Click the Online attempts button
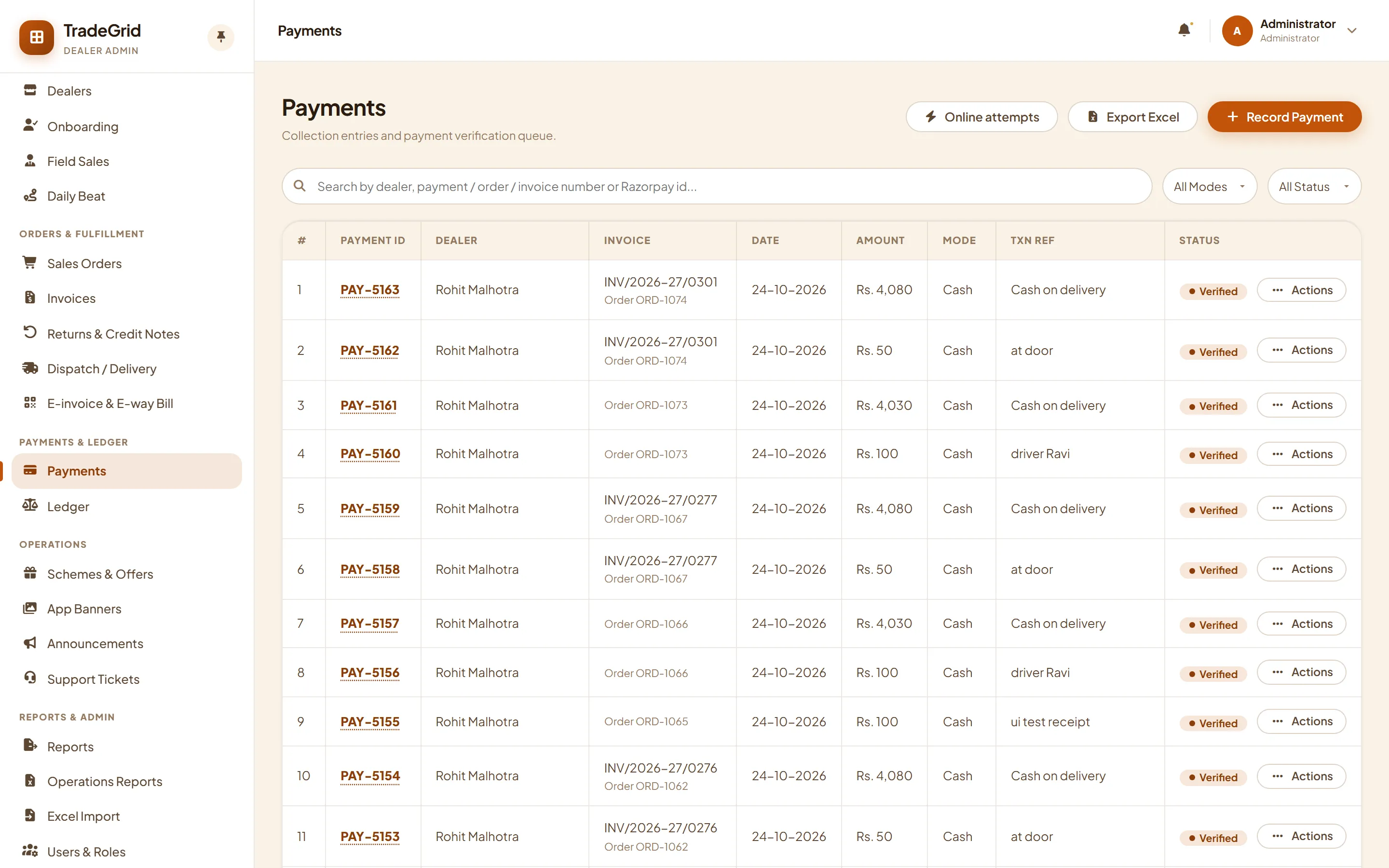The height and width of the screenshot is (868, 1389). click(x=981, y=117)
